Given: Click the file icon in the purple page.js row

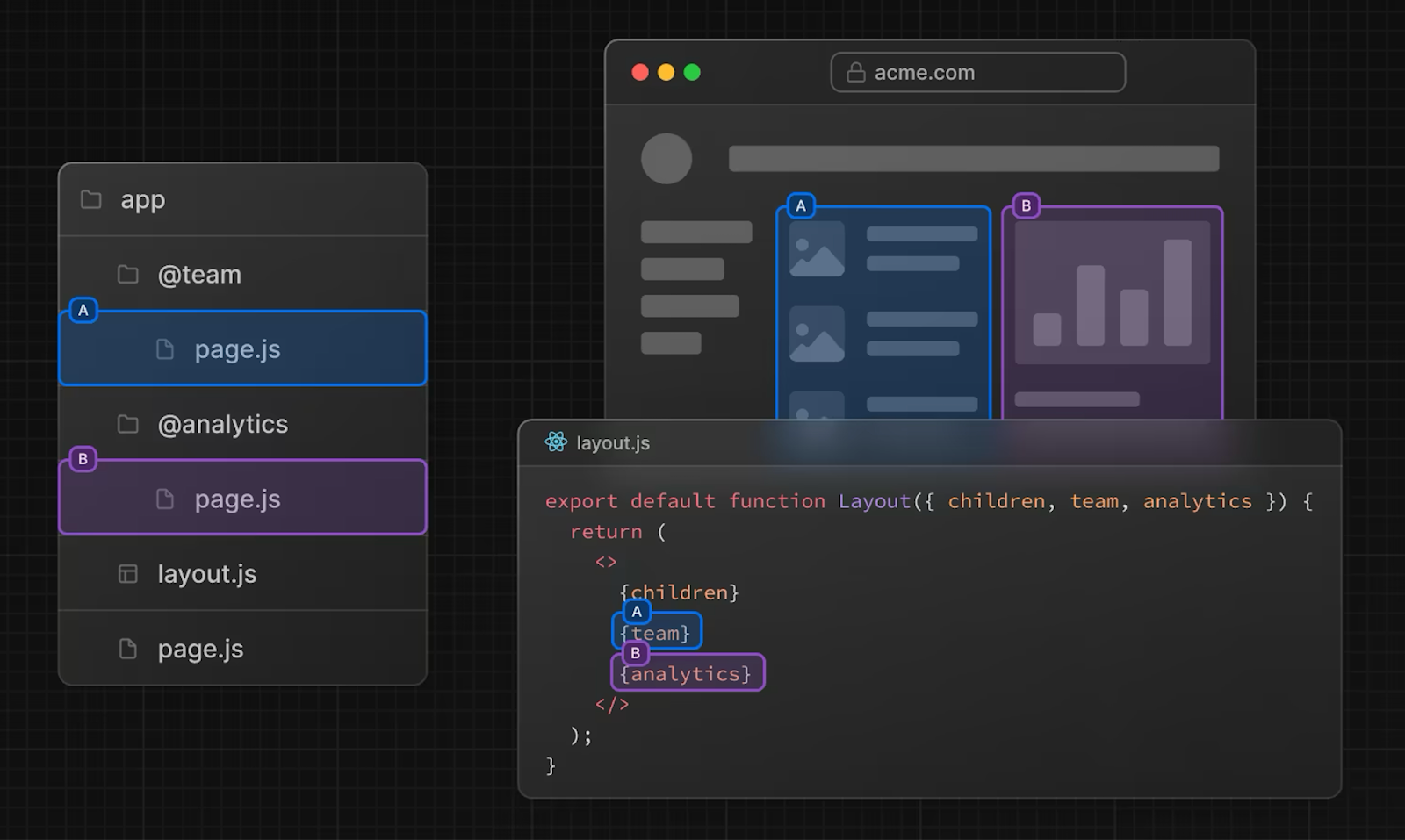Looking at the screenshot, I should click(165, 499).
